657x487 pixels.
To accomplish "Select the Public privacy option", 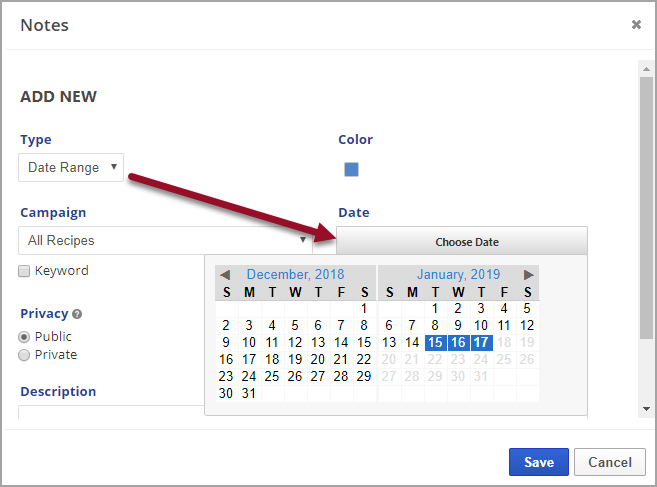I will coord(24,337).
